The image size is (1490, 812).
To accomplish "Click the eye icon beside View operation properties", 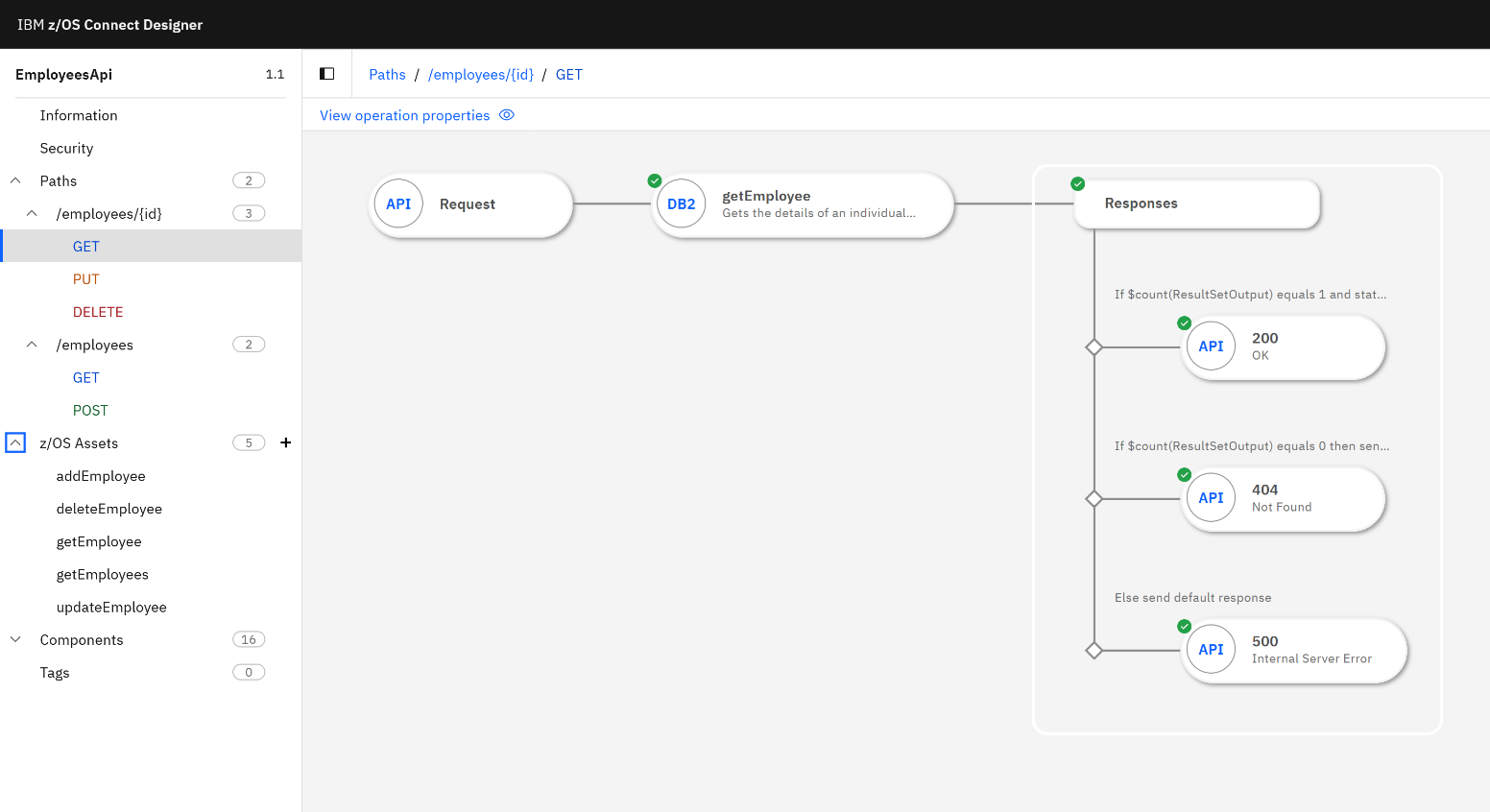I will 507,115.
